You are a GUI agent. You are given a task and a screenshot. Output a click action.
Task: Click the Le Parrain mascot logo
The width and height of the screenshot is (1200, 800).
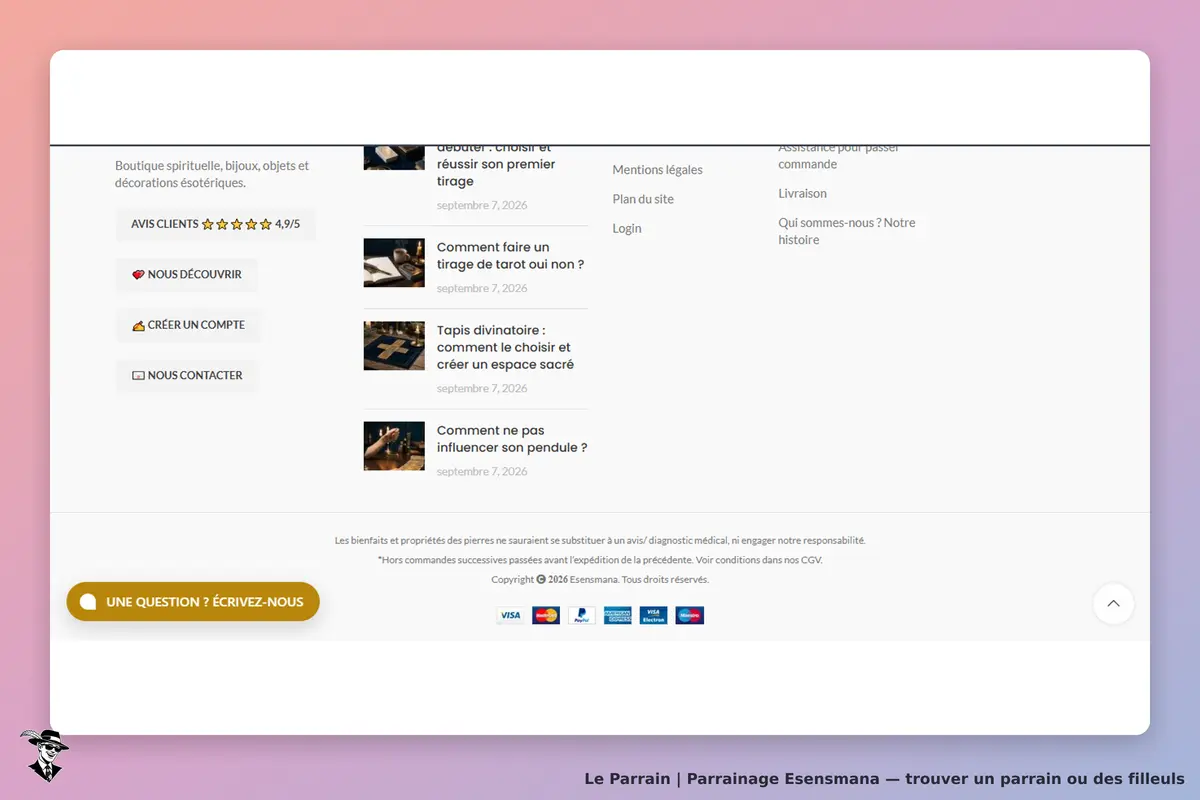click(x=44, y=755)
